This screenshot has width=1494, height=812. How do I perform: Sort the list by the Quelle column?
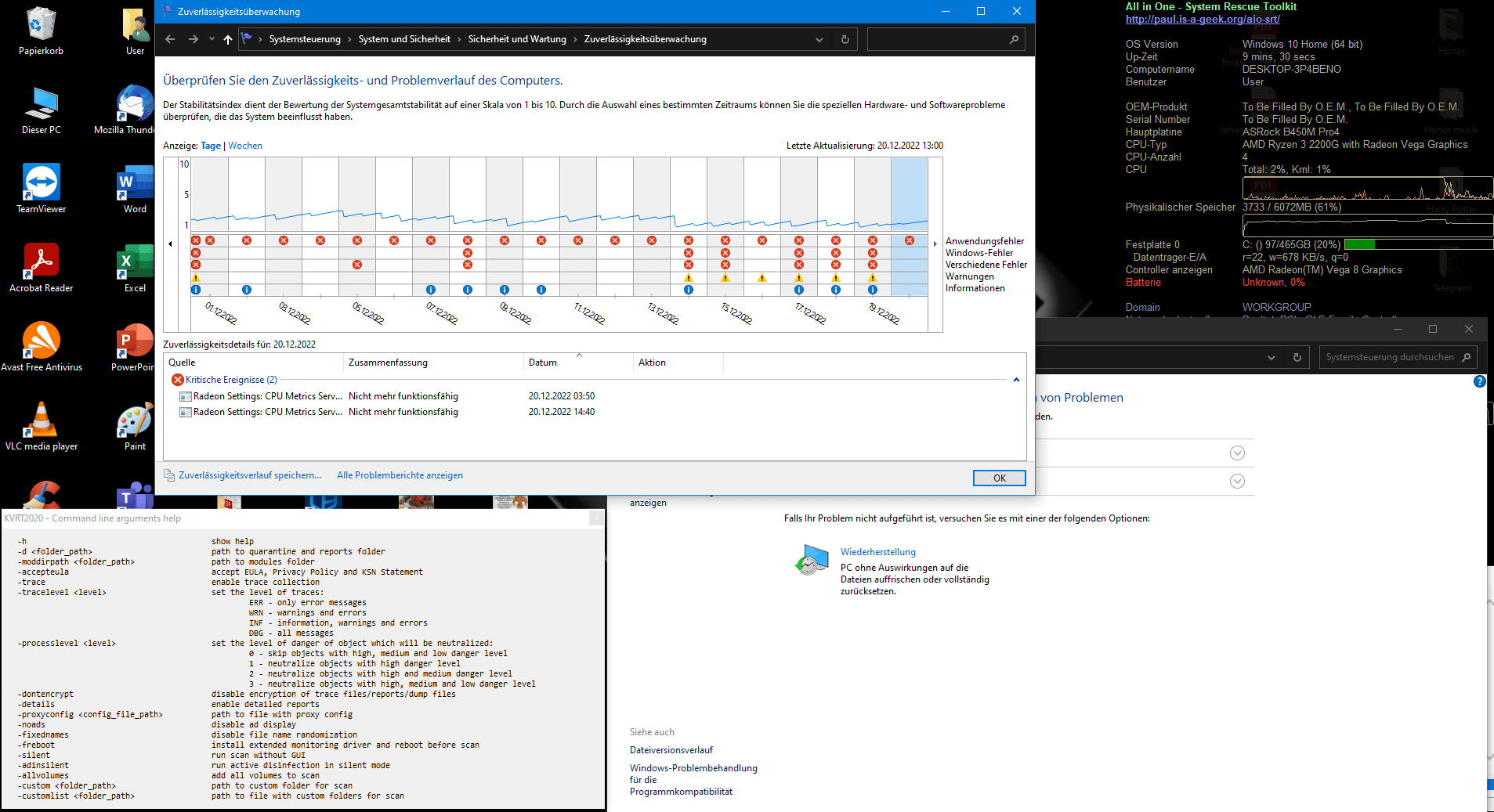pyautogui.click(x=254, y=363)
